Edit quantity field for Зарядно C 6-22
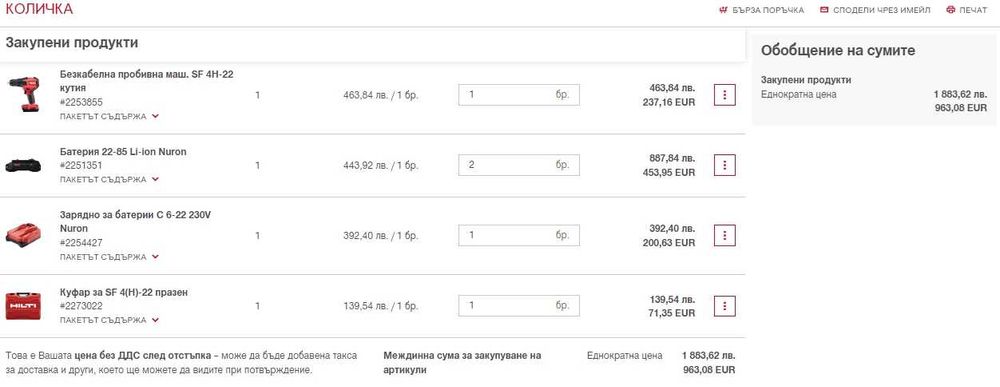This screenshot has width=1000, height=387. 518,235
